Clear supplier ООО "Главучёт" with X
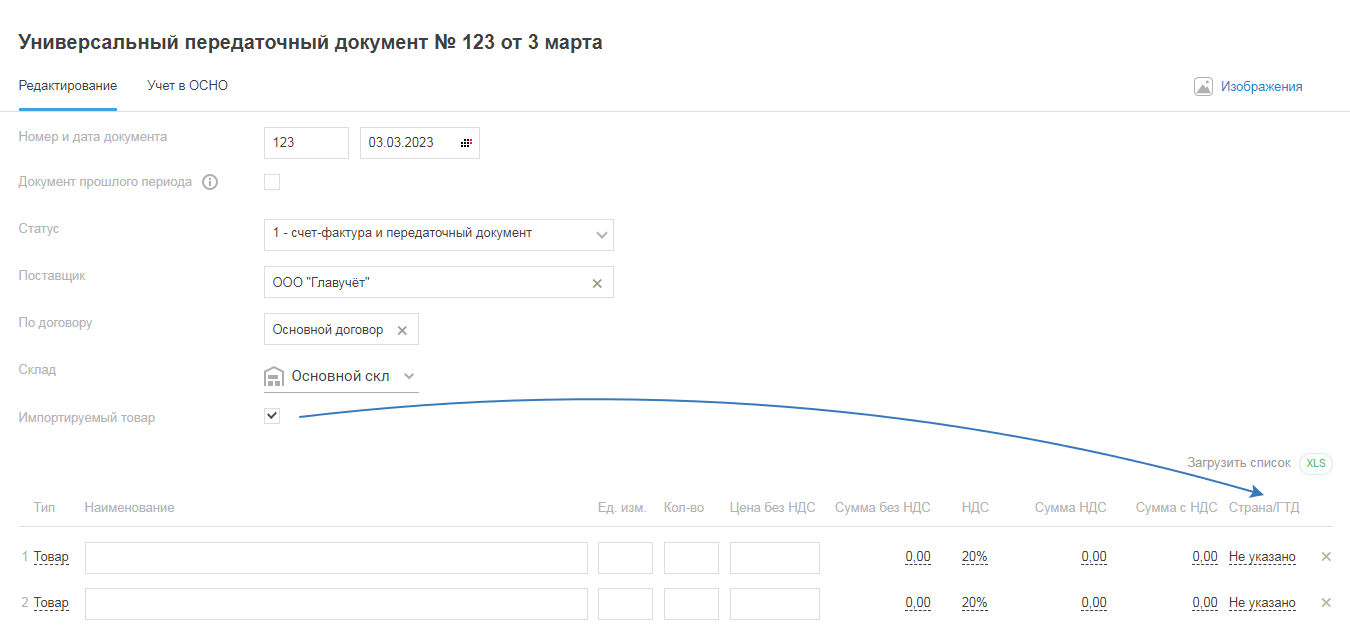The image size is (1350, 625). tap(597, 283)
